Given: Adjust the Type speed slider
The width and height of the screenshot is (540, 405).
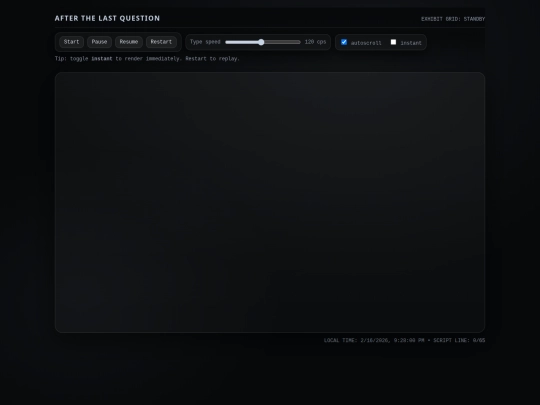Looking at the screenshot, I should point(263,42).
